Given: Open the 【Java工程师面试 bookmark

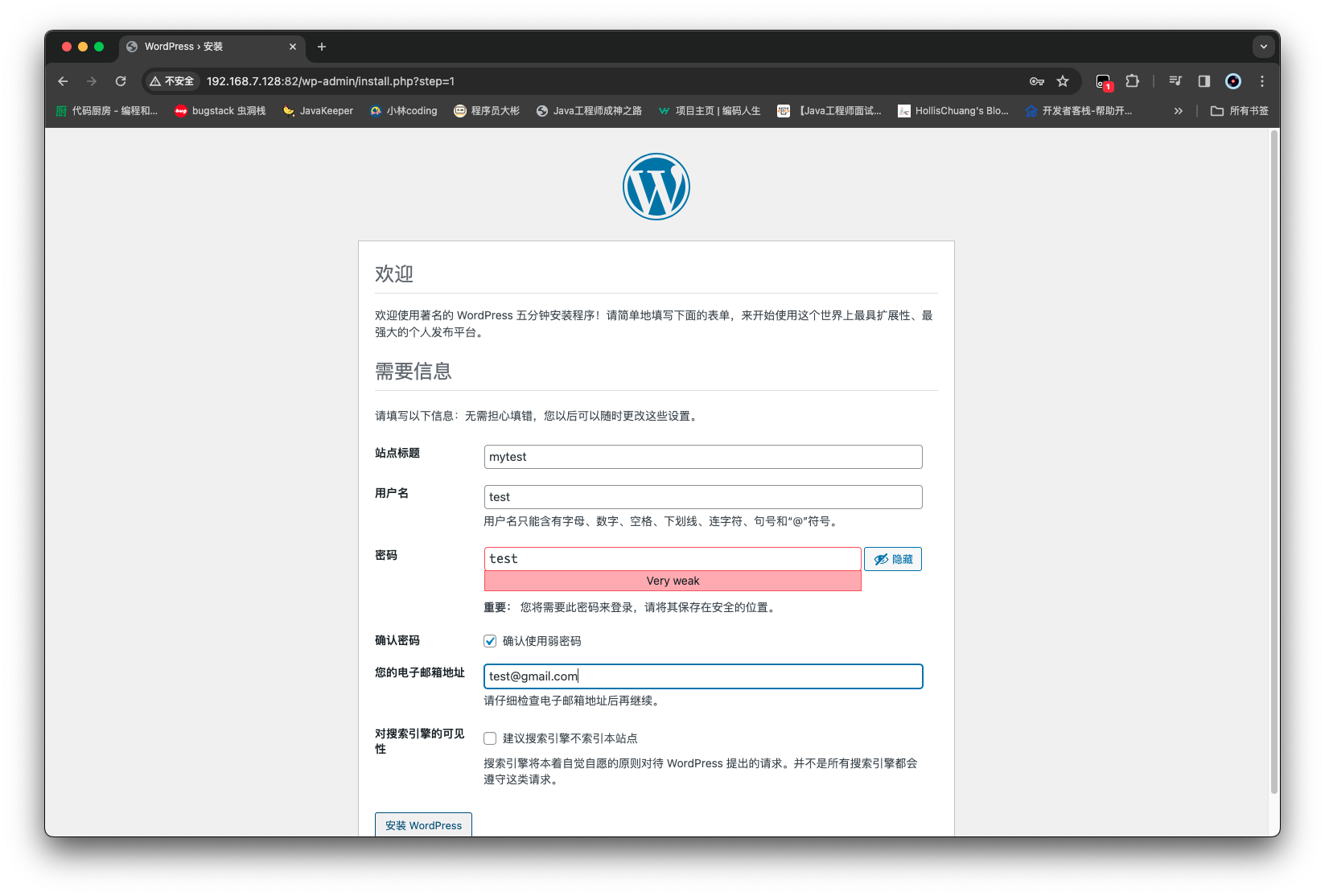Looking at the screenshot, I should tap(829, 111).
